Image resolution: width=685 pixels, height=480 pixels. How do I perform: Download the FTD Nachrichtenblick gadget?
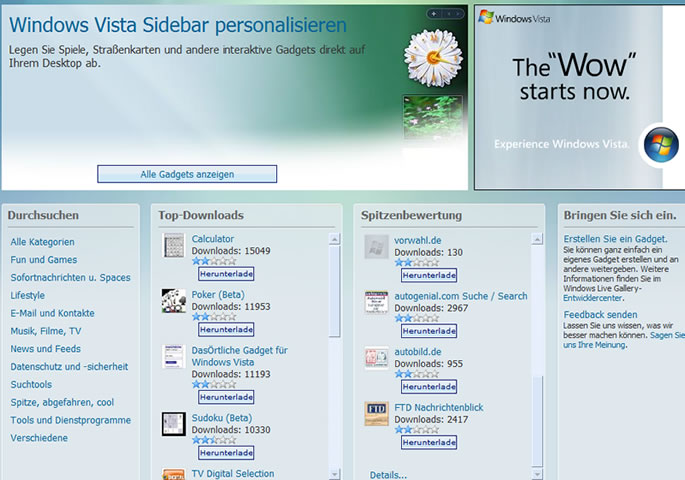point(429,442)
